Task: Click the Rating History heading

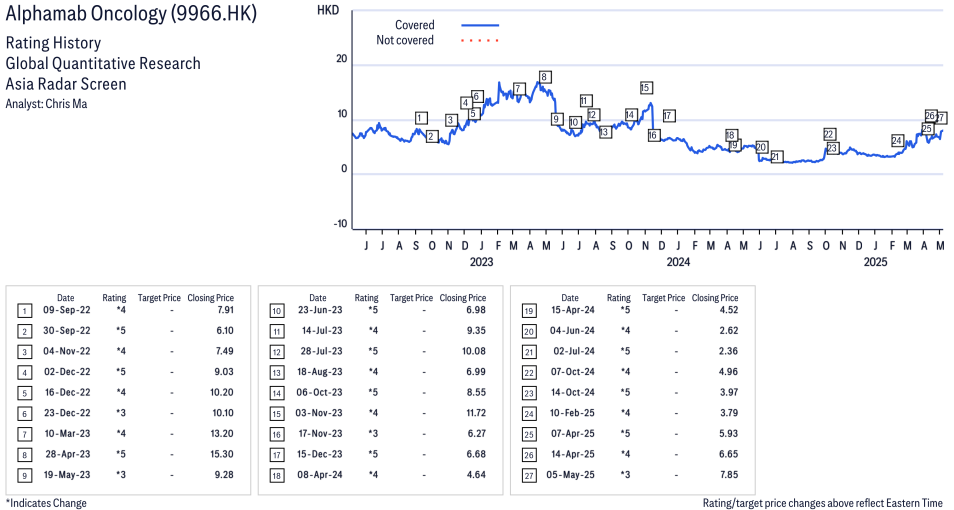Action: 54,43
